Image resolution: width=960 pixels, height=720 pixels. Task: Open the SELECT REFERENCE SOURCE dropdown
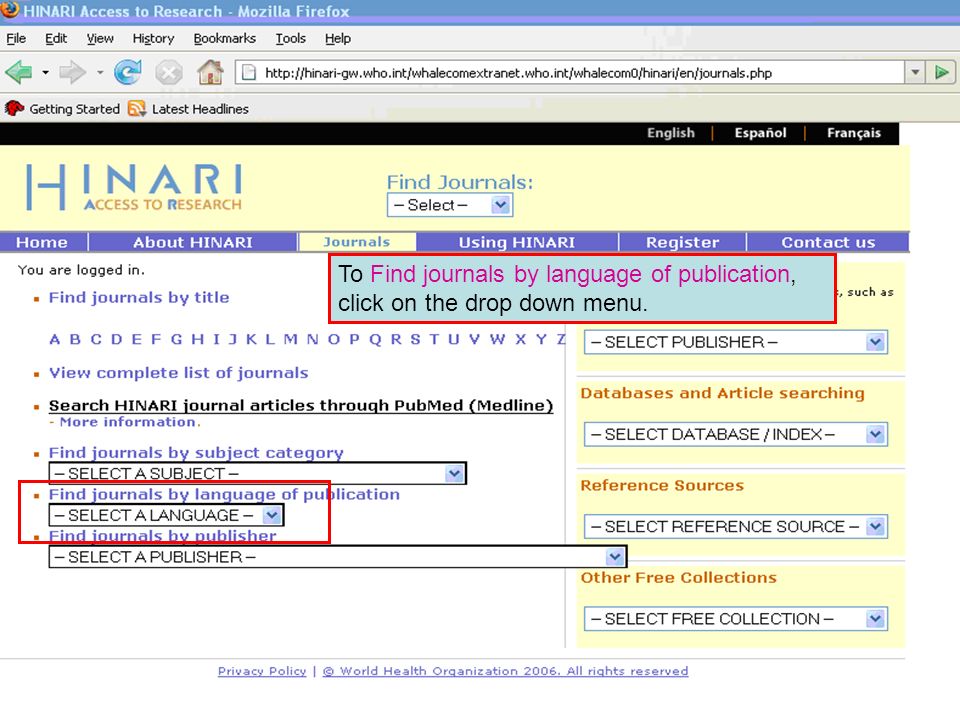(x=736, y=527)
